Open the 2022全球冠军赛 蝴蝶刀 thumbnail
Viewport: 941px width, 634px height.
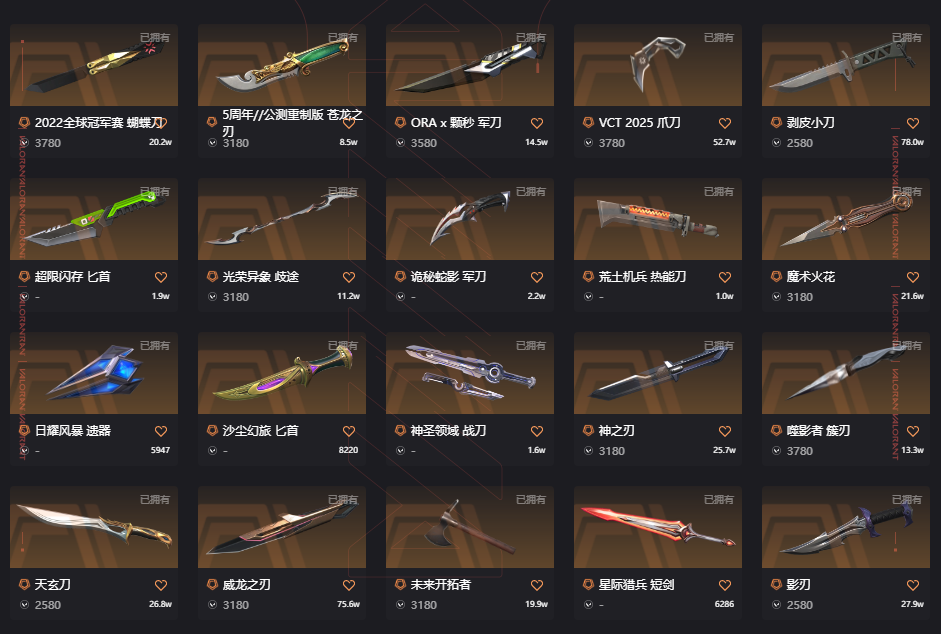(x=94, y=65)
